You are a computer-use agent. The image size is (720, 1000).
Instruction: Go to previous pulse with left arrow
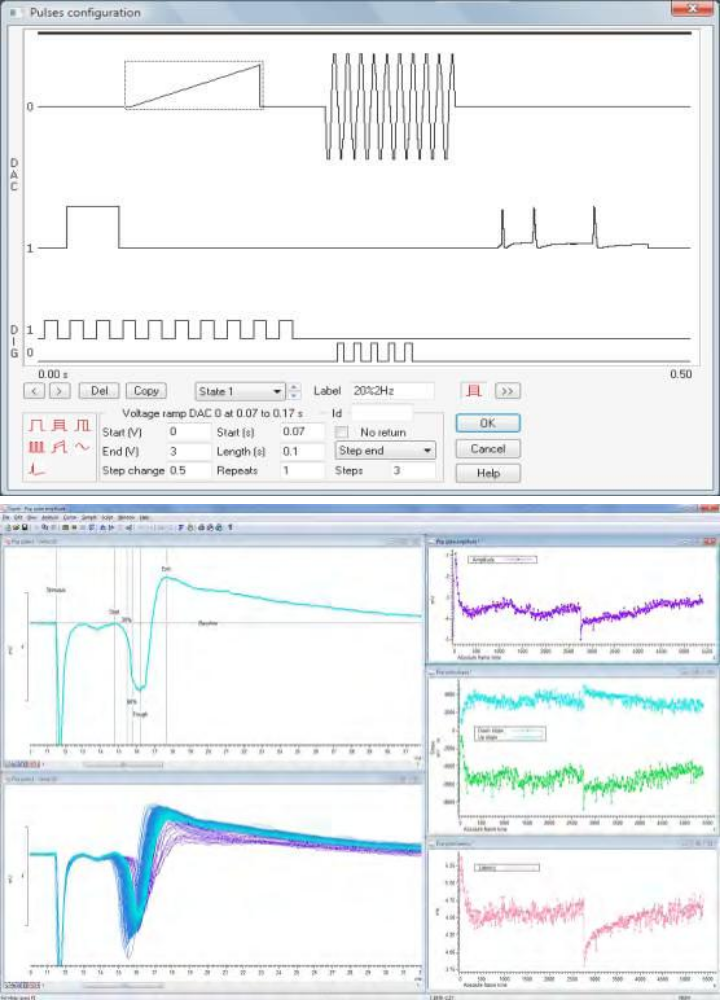36,391
